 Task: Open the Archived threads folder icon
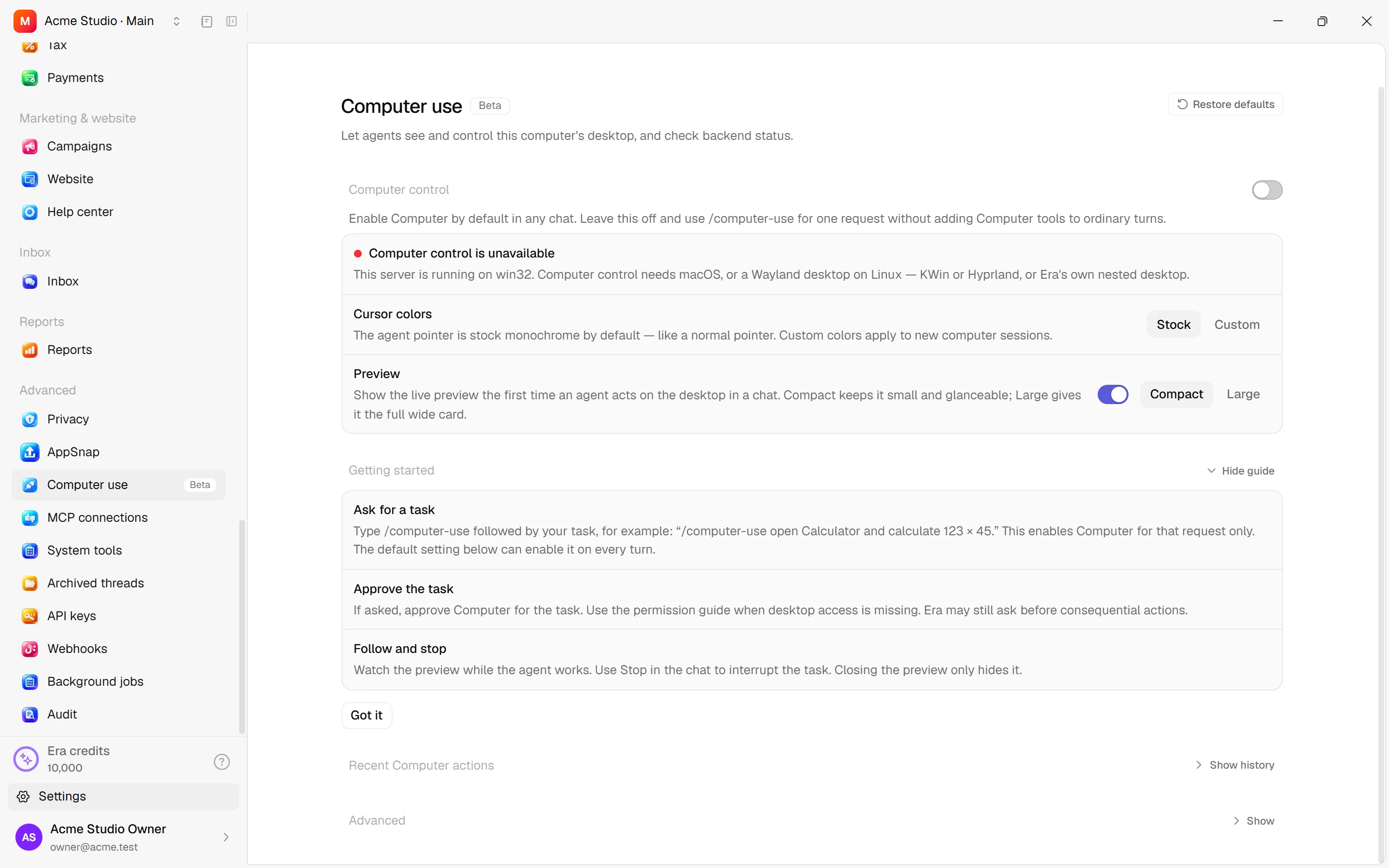[30, 583]
